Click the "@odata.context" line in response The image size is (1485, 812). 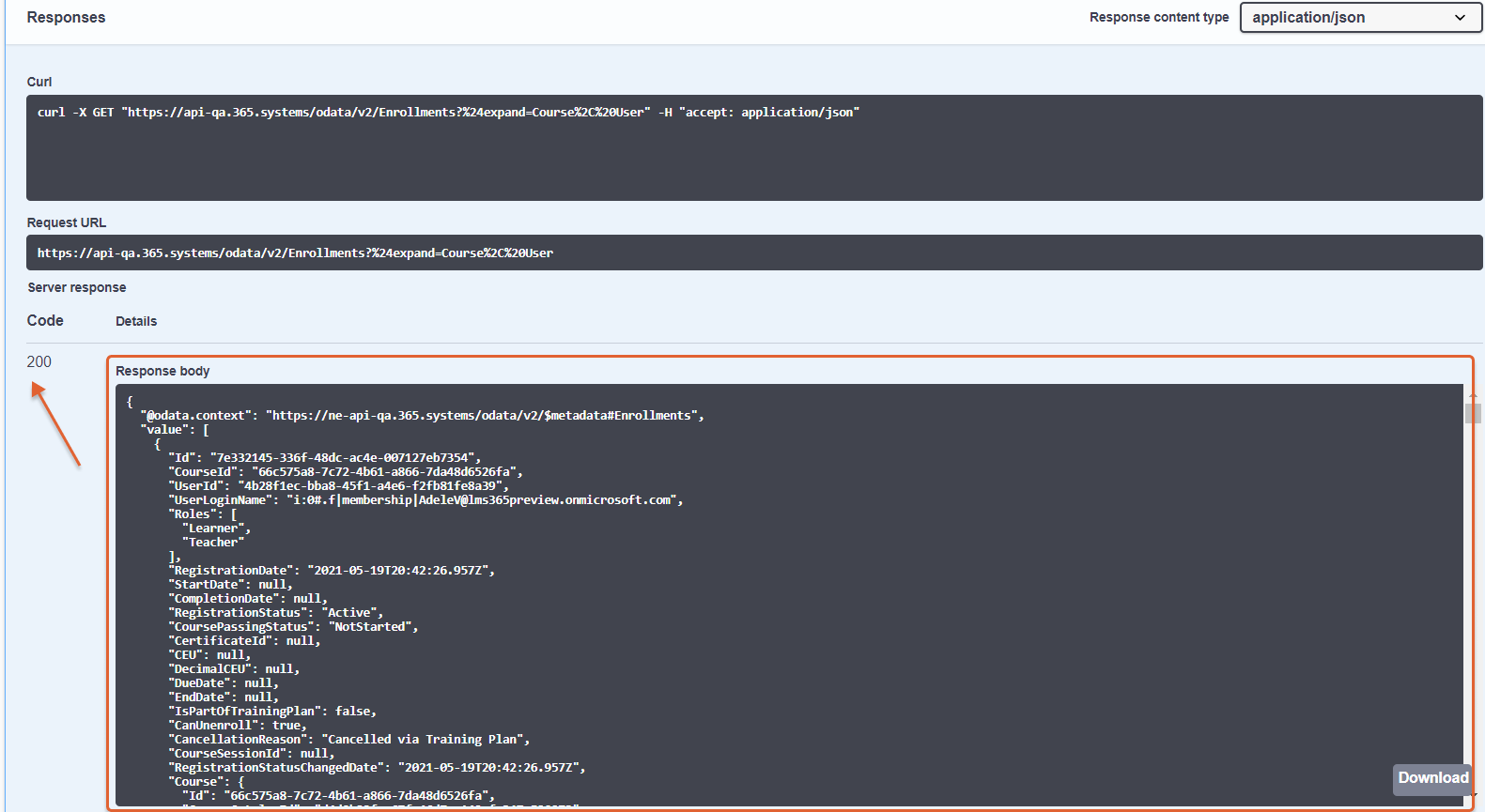[422, 416]
